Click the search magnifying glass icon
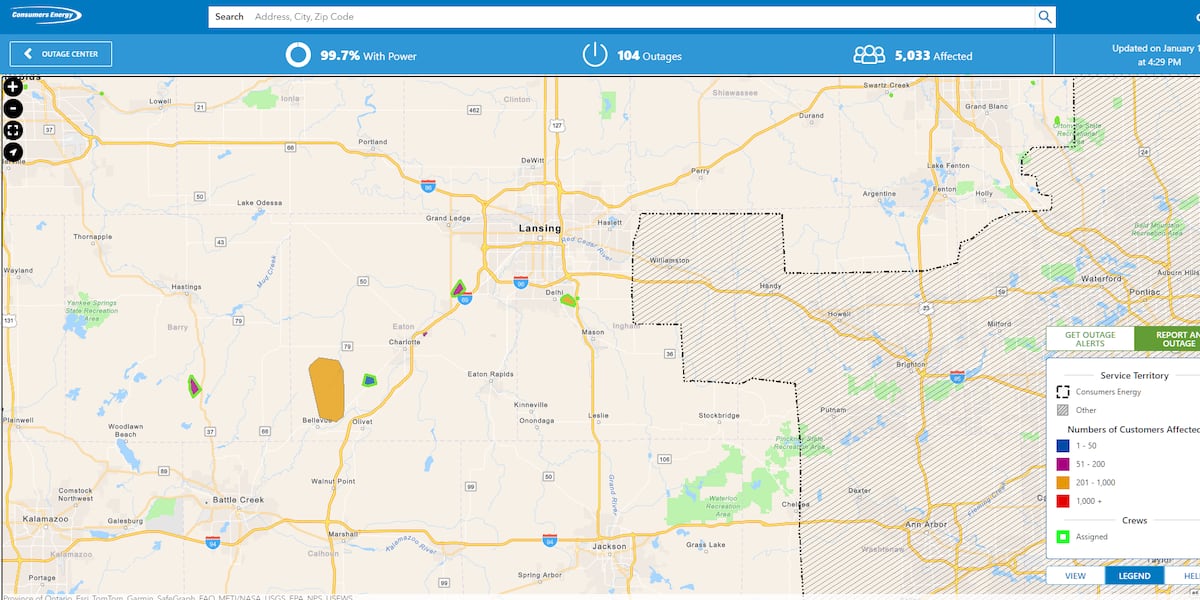Viewport: 1200px width, 600px height. (x=1045, y=17)
